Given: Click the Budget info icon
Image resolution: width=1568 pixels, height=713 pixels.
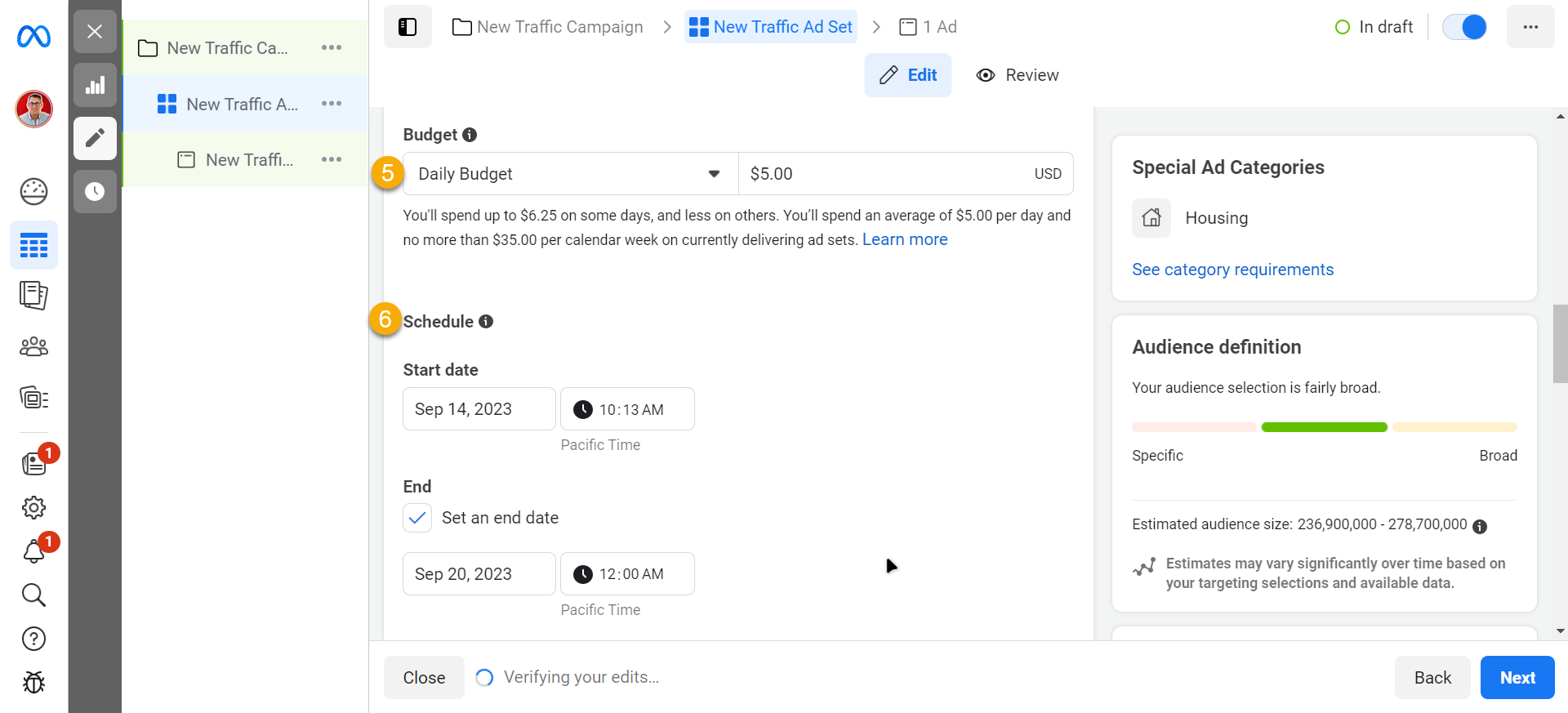Looking at the screenshot, I should point(470,135).
